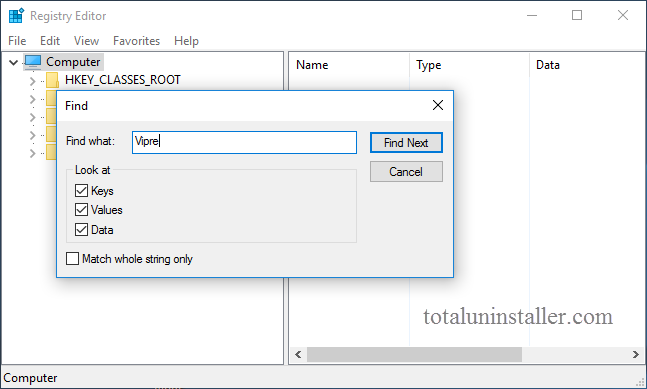Image resolution: width=647 pixels, height=389 pixels.
Task: Open the Favorites menu
Action: coord(136,41)
